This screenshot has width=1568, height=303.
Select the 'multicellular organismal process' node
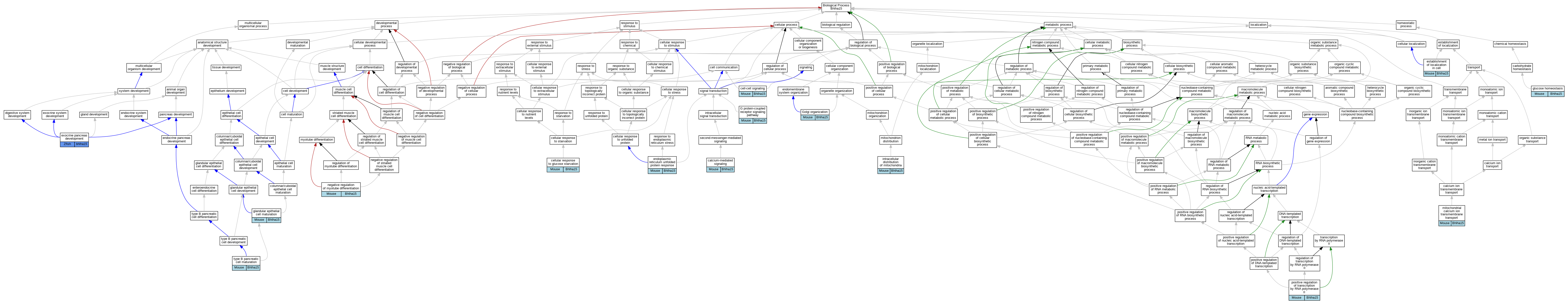click(x=253, y=25)
